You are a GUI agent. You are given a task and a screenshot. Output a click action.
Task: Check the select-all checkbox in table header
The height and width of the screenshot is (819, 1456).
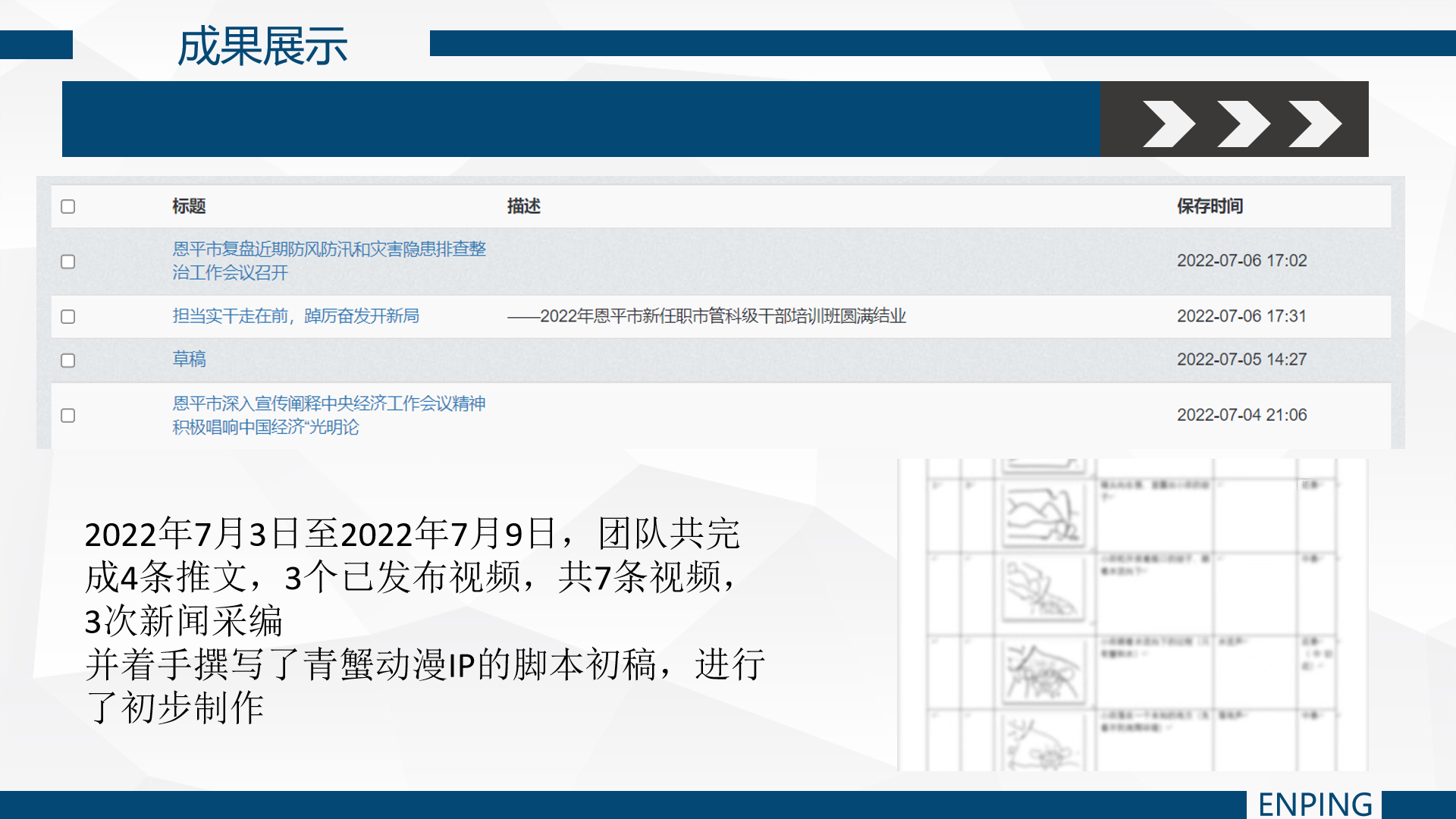coord(68,206)
